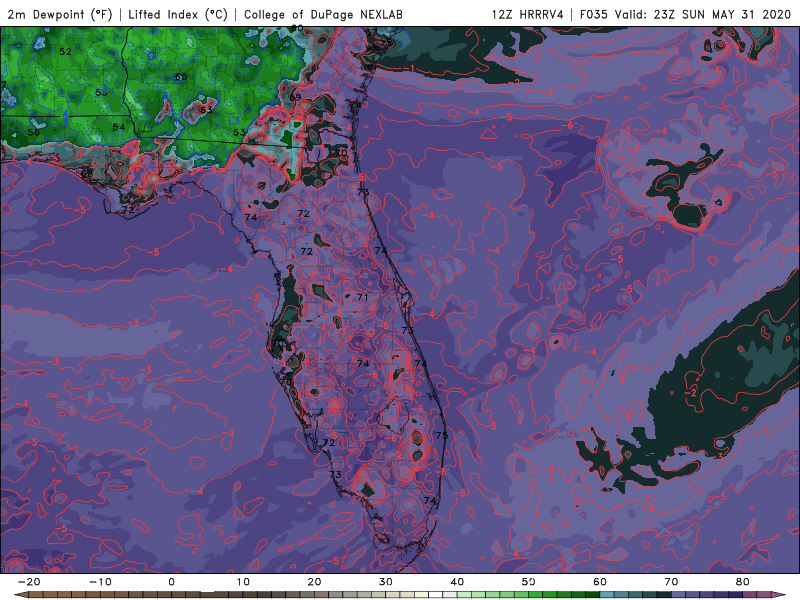Click the 80 label on the color scale
This screenshot has height=600, width=800.
point(743,582)
